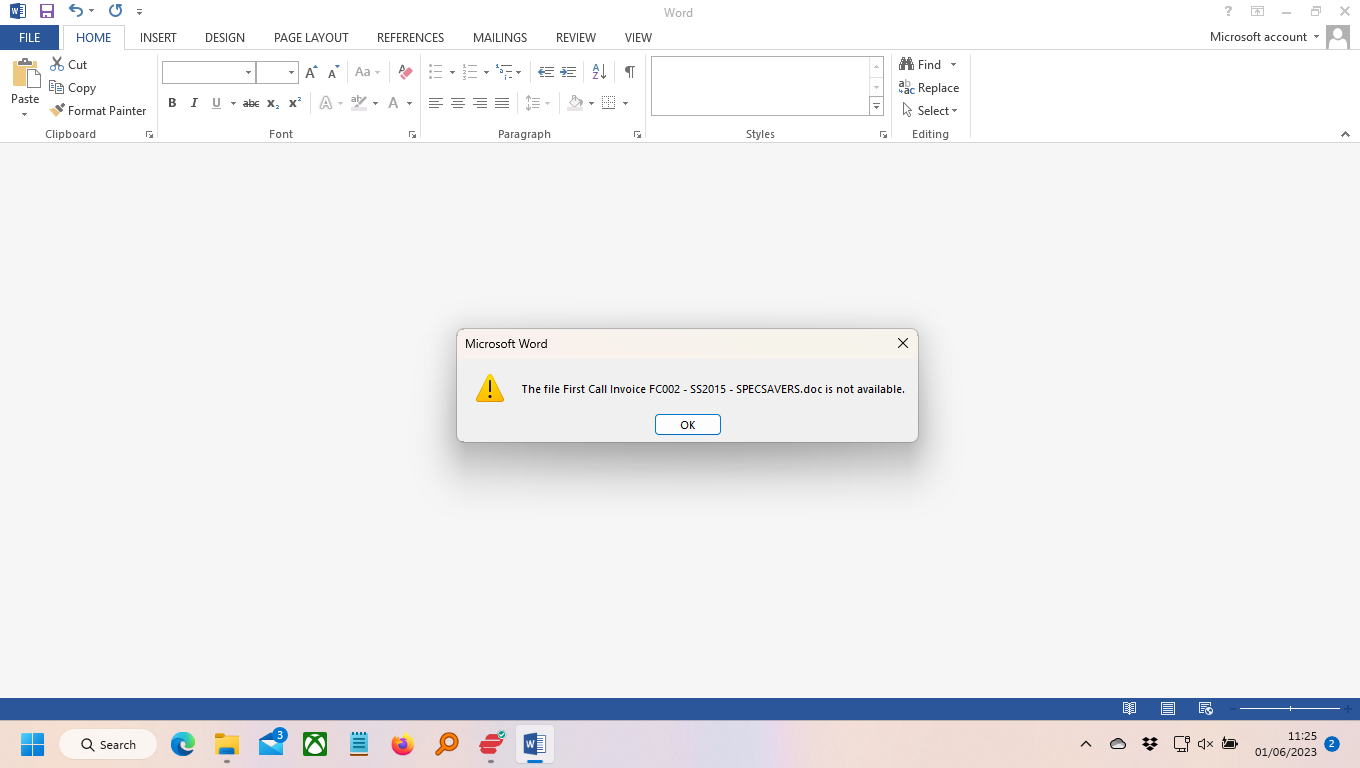Collapse the ribbon with the arrow

point(1345,134)
